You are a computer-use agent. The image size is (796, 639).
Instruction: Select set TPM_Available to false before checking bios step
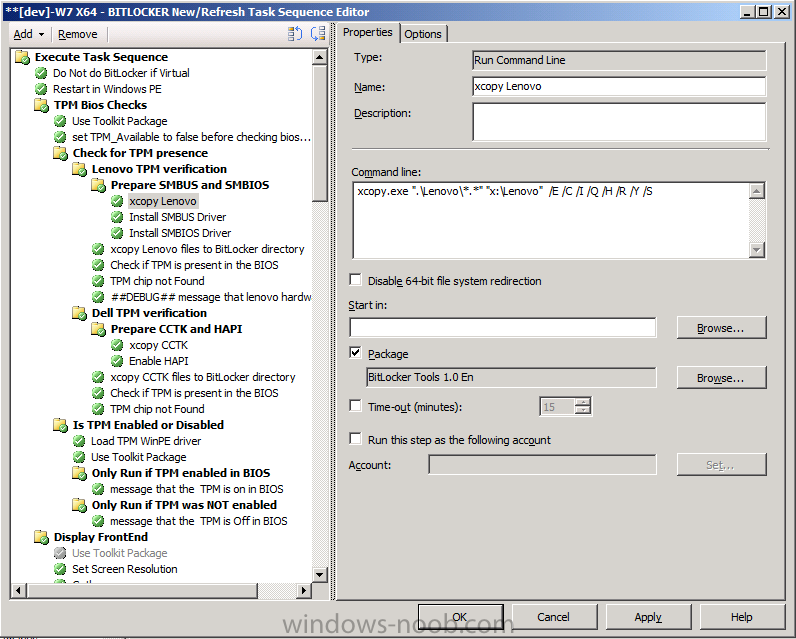(191, 137)
